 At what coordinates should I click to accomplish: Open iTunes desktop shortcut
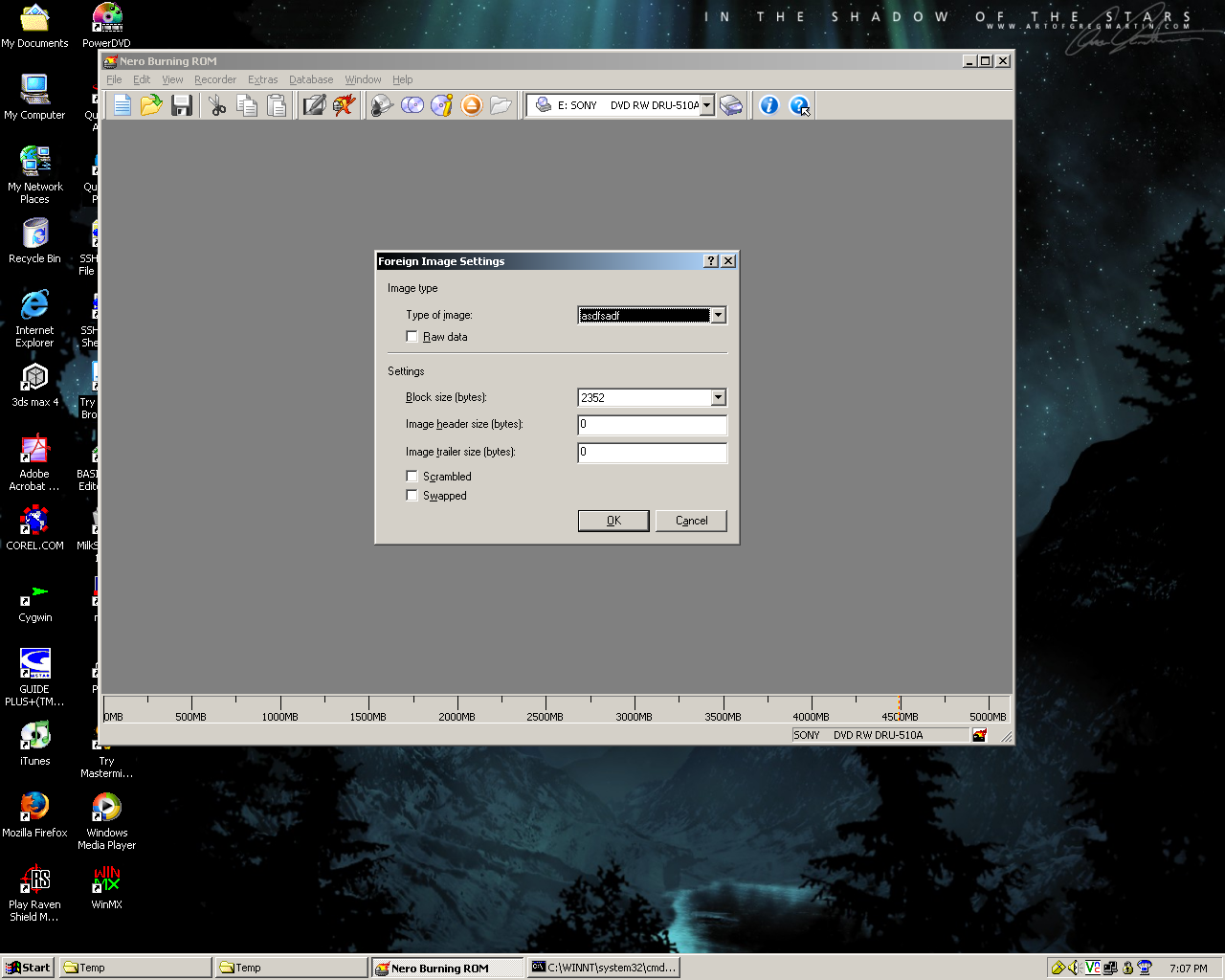pyautogui.click(x=35, y=744)
